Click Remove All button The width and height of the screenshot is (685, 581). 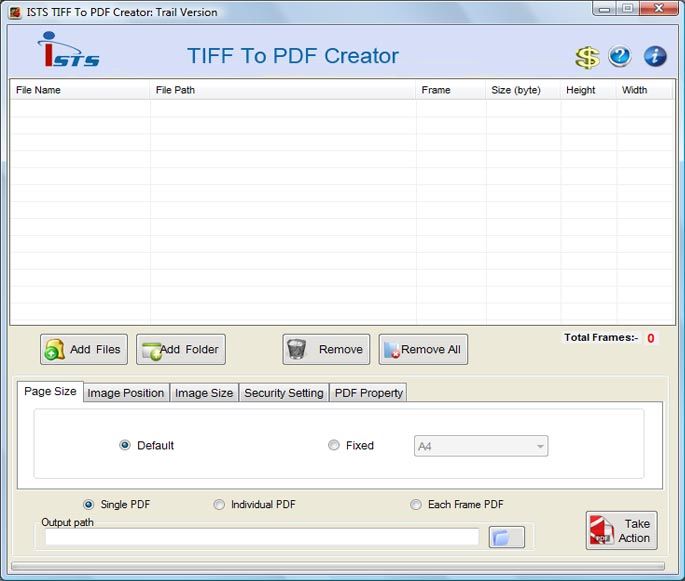coord(423,349)
